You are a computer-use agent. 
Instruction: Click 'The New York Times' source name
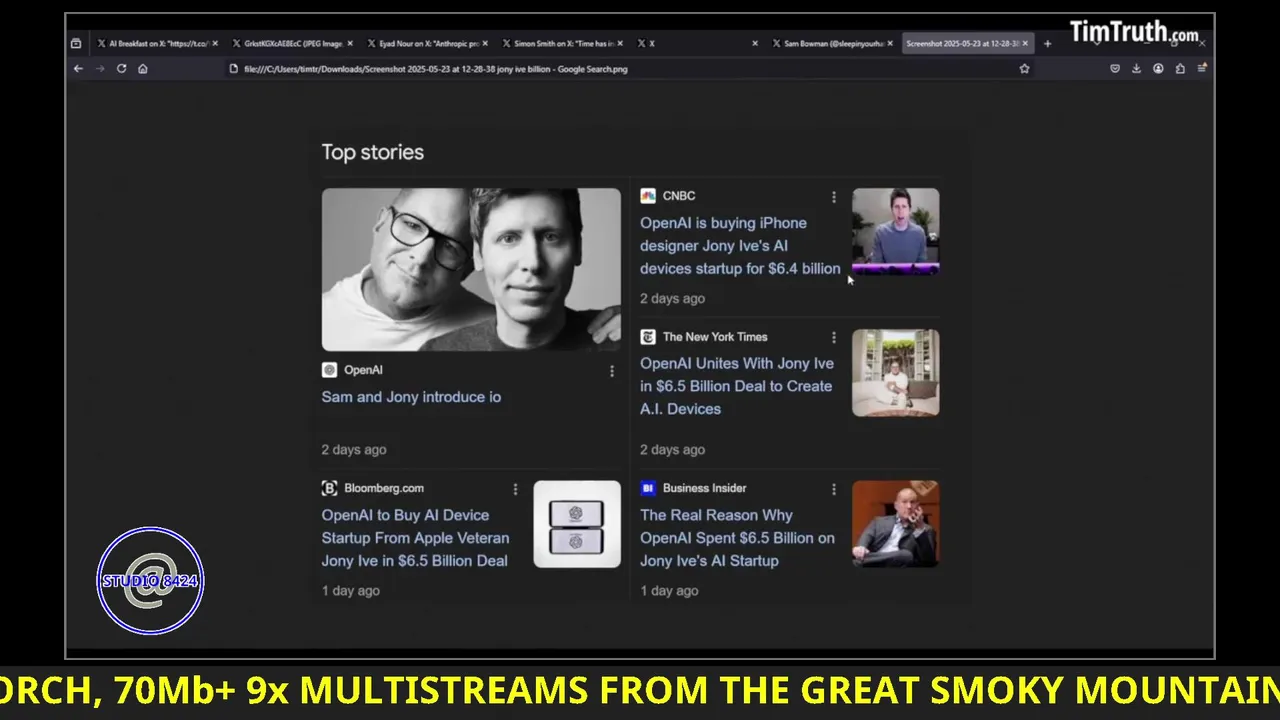pyautogui.click(x=715, y=337)
